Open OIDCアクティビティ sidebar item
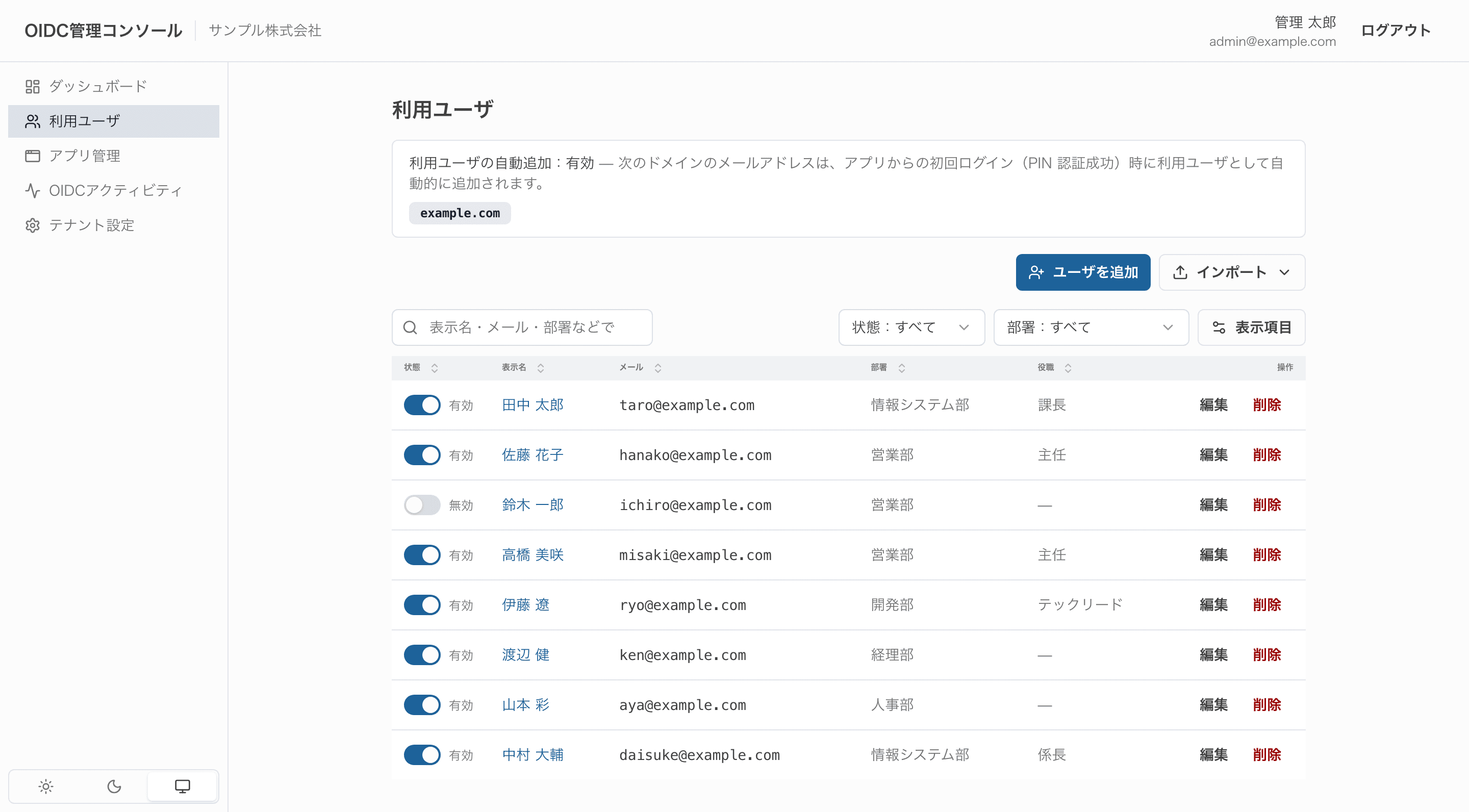This screenshot has width=1469, height=812. [113, 190]
